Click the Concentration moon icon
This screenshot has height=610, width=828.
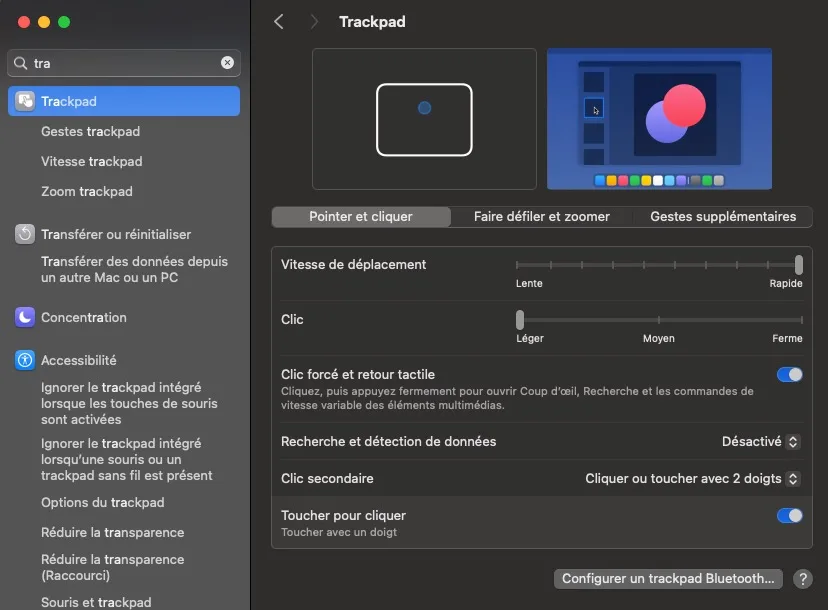[25, 317]
